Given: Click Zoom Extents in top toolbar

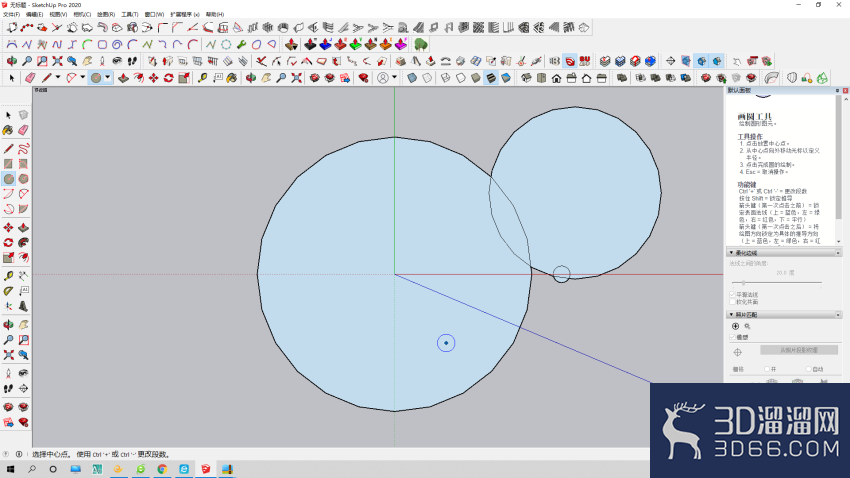Looking at the screenshot, I should click(x=297, y=78).
